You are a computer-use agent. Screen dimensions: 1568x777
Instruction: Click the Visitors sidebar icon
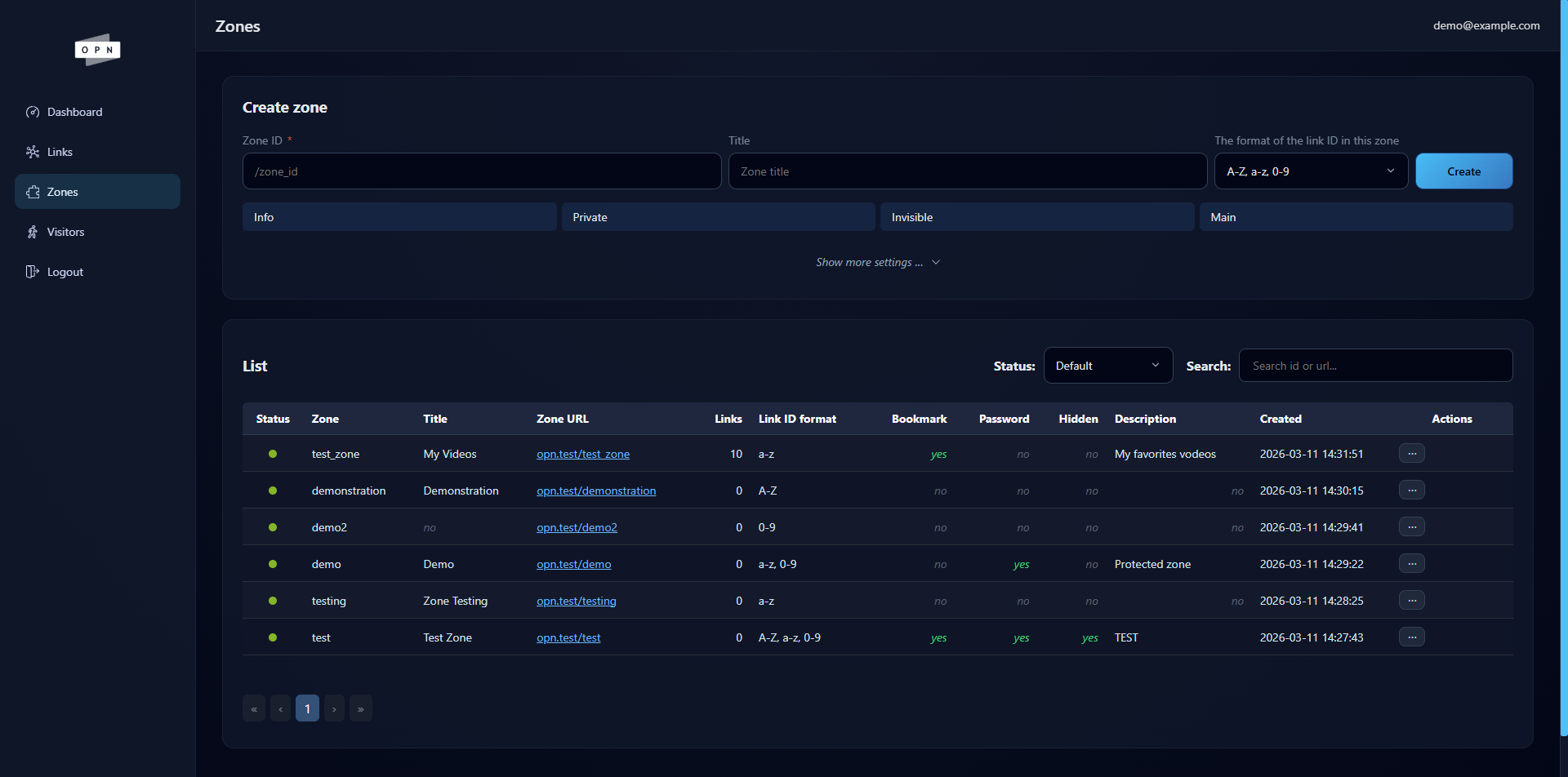click(33, 232)
